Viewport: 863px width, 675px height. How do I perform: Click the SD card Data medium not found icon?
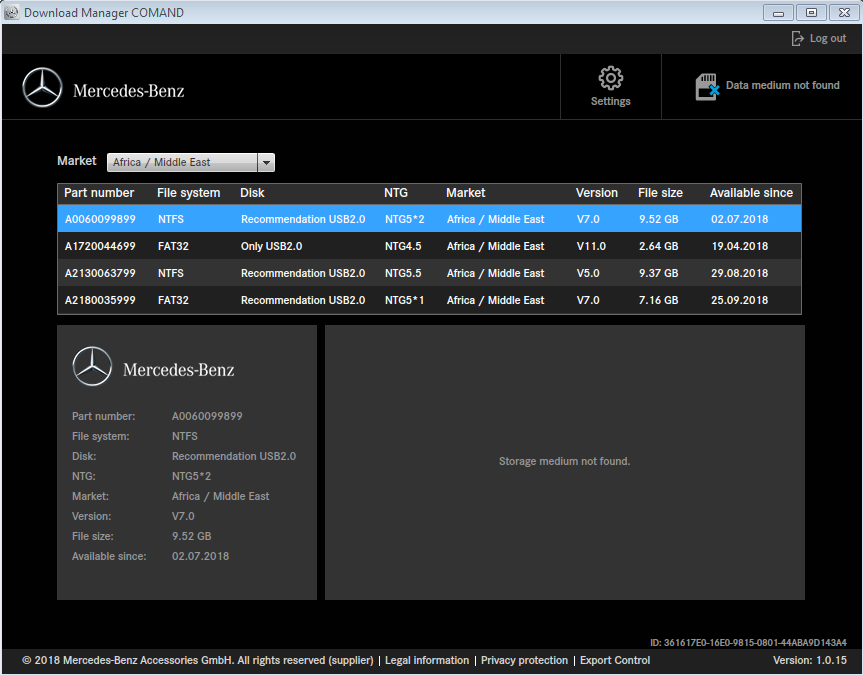tap(707, 86)
